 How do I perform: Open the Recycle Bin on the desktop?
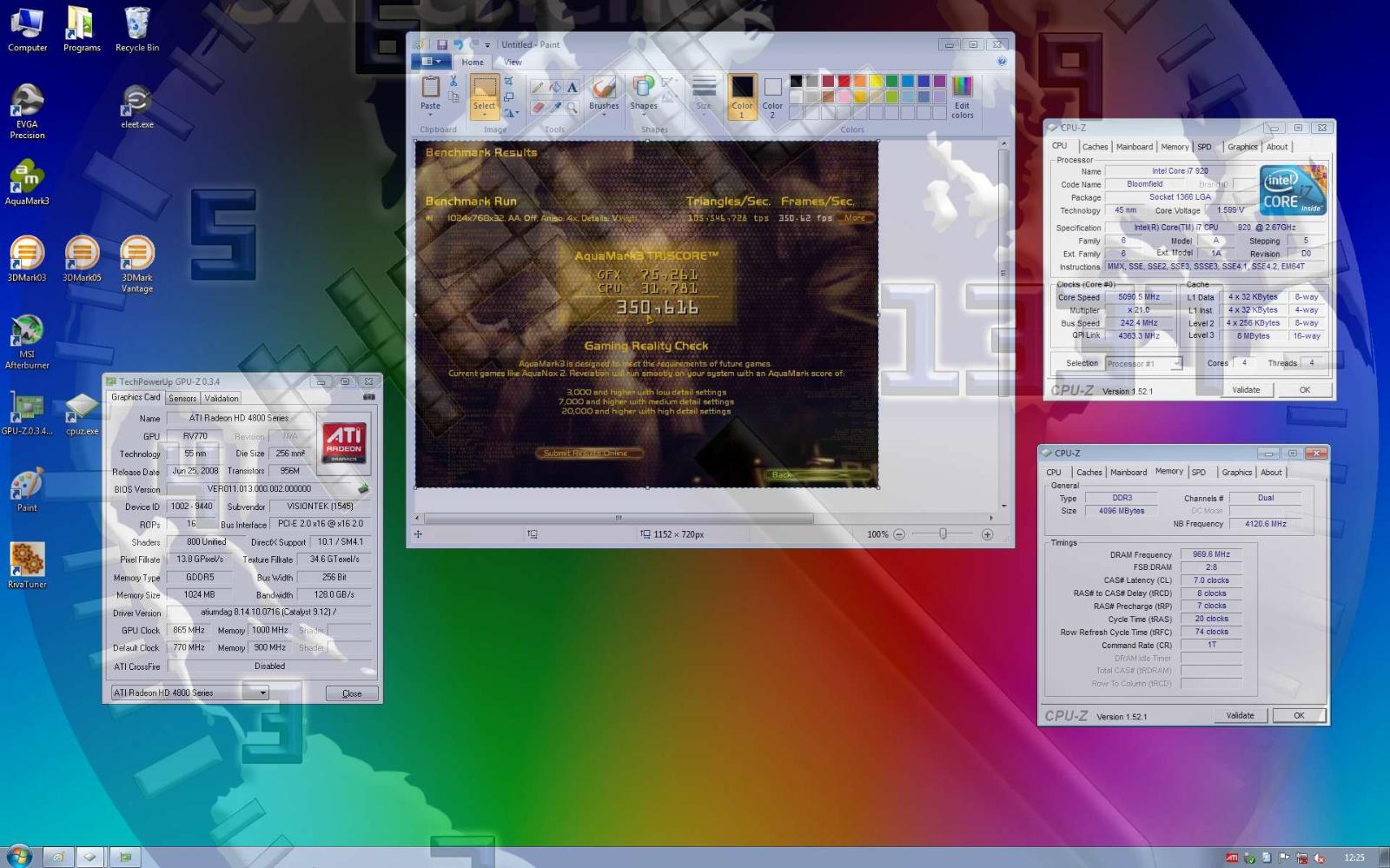(137, 30)
